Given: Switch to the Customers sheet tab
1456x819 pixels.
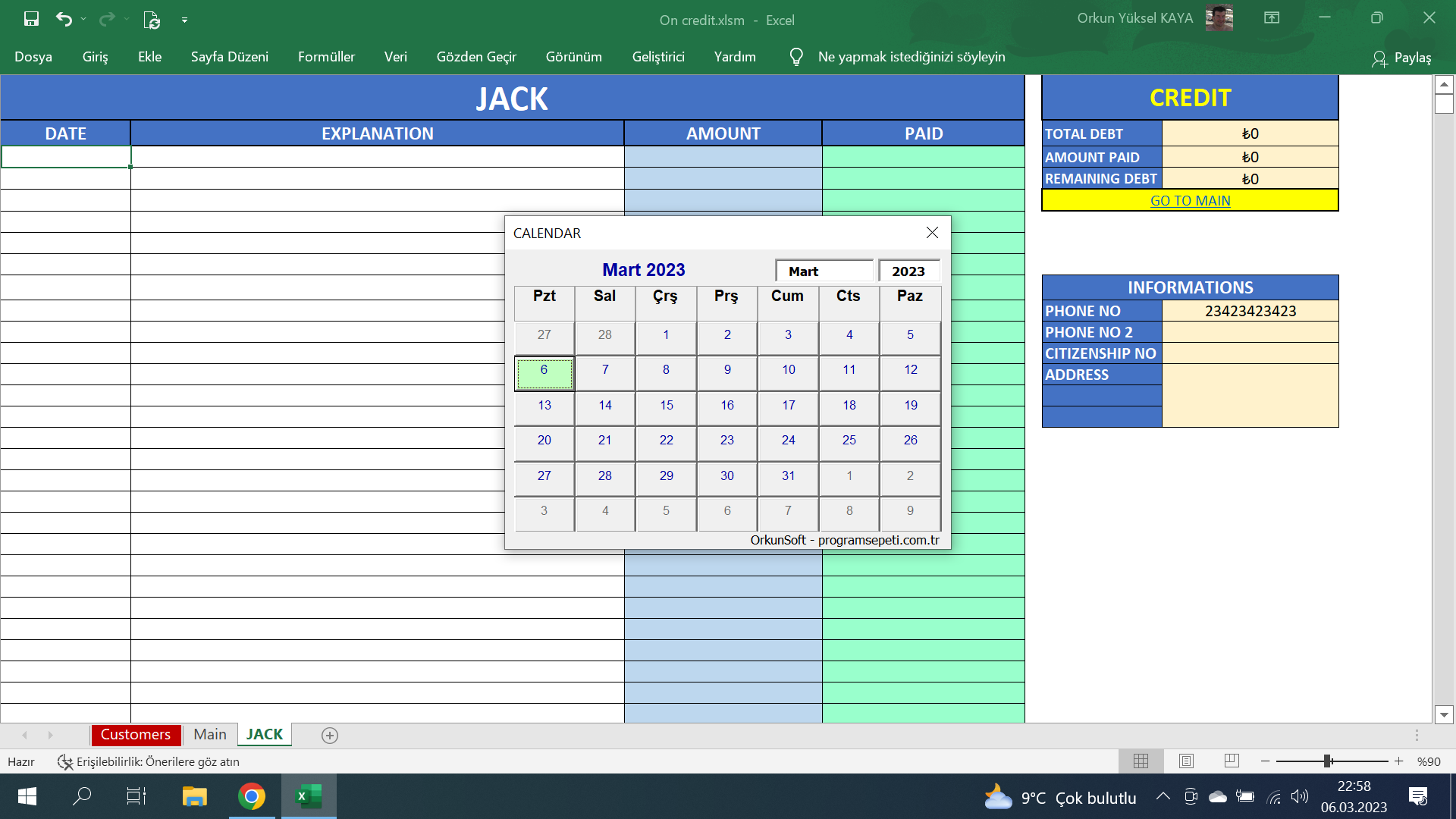Looking at the screenshot, I should (x=136, y=734).
